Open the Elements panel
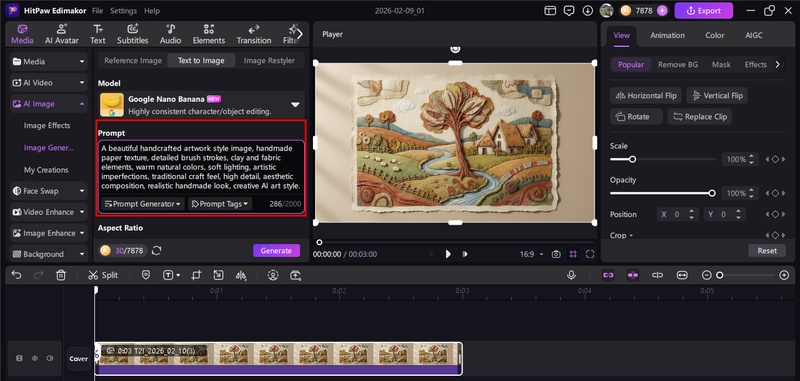 (x=209, y=34)
